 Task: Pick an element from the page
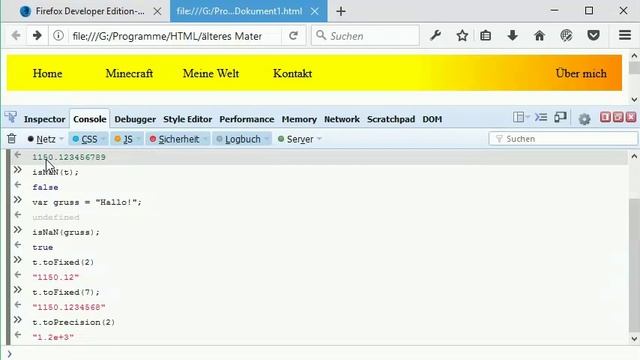11,118
